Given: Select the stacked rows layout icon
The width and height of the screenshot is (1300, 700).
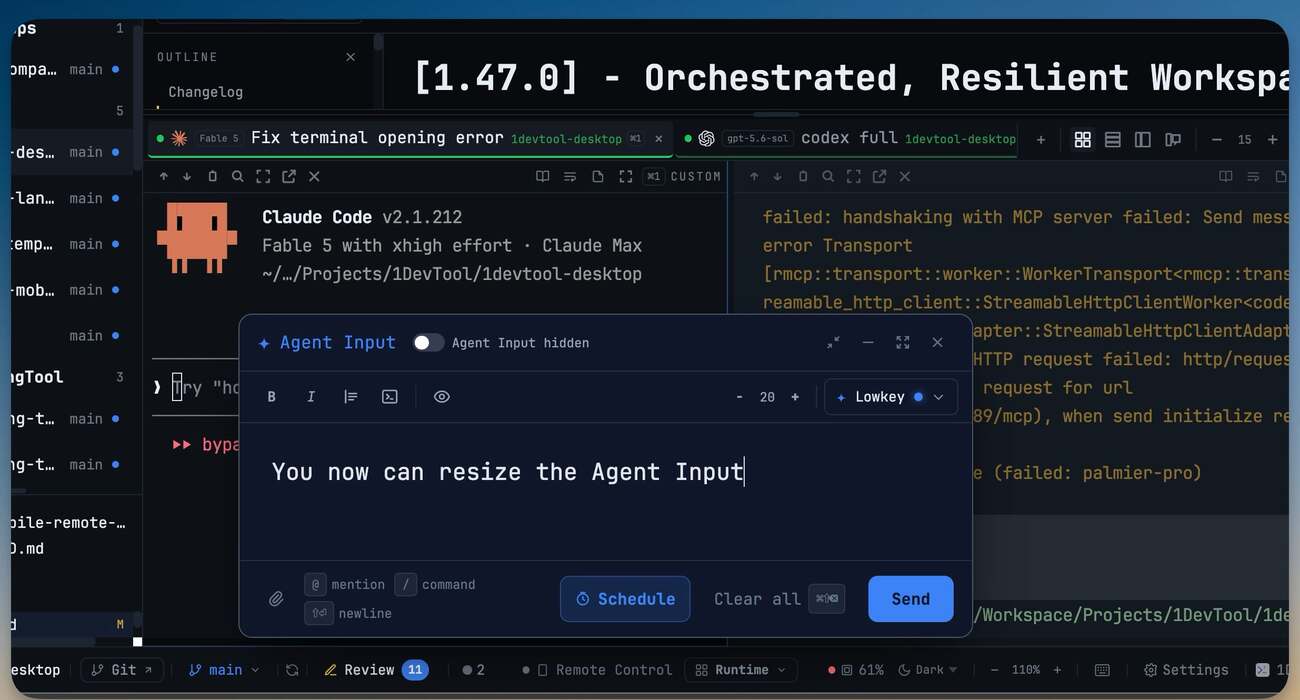Looking at the screenshot, I should click(x=1112, y=140).
